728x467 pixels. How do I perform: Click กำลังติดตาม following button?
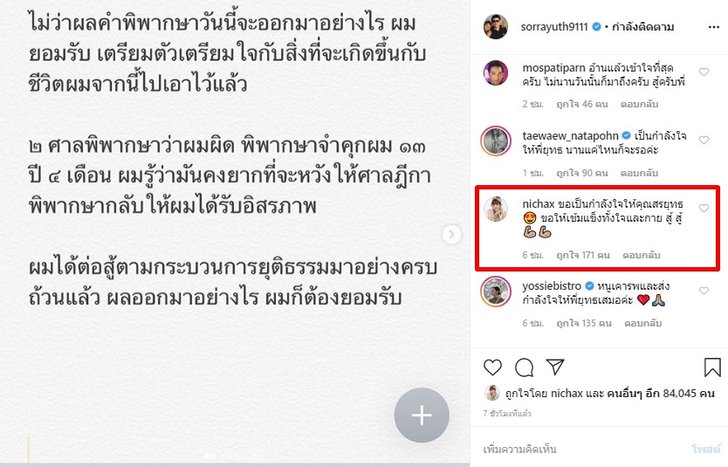643,27
